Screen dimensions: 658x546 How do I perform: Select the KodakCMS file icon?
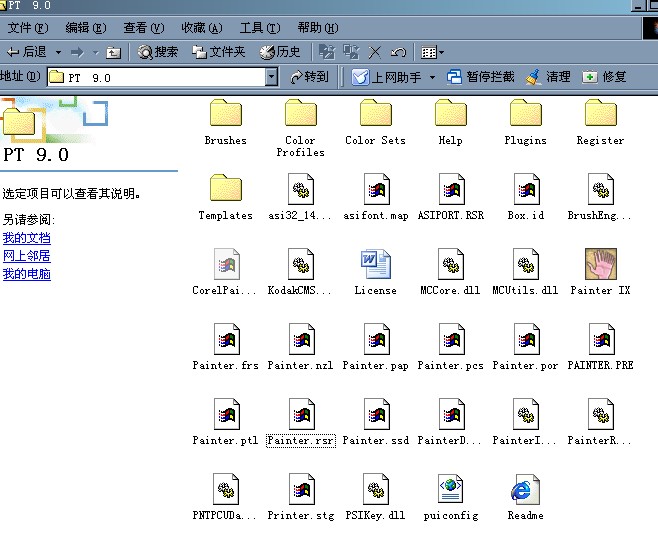(300, 264)
